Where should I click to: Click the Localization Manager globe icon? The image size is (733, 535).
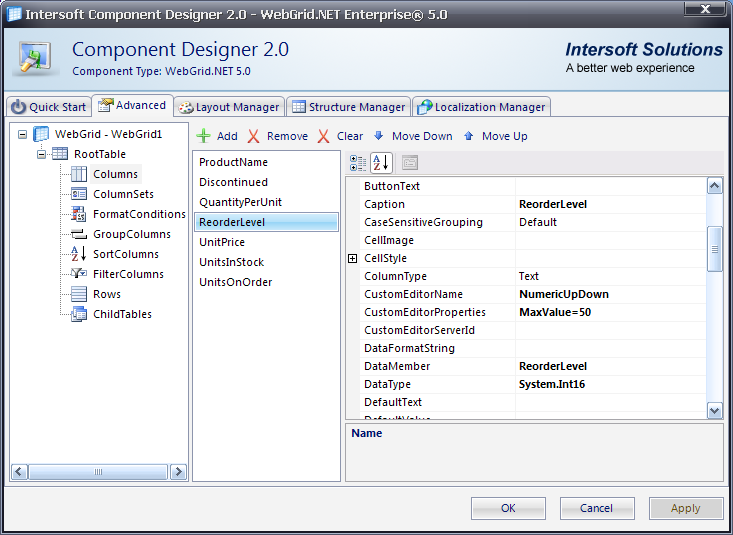tap(424, 107)
